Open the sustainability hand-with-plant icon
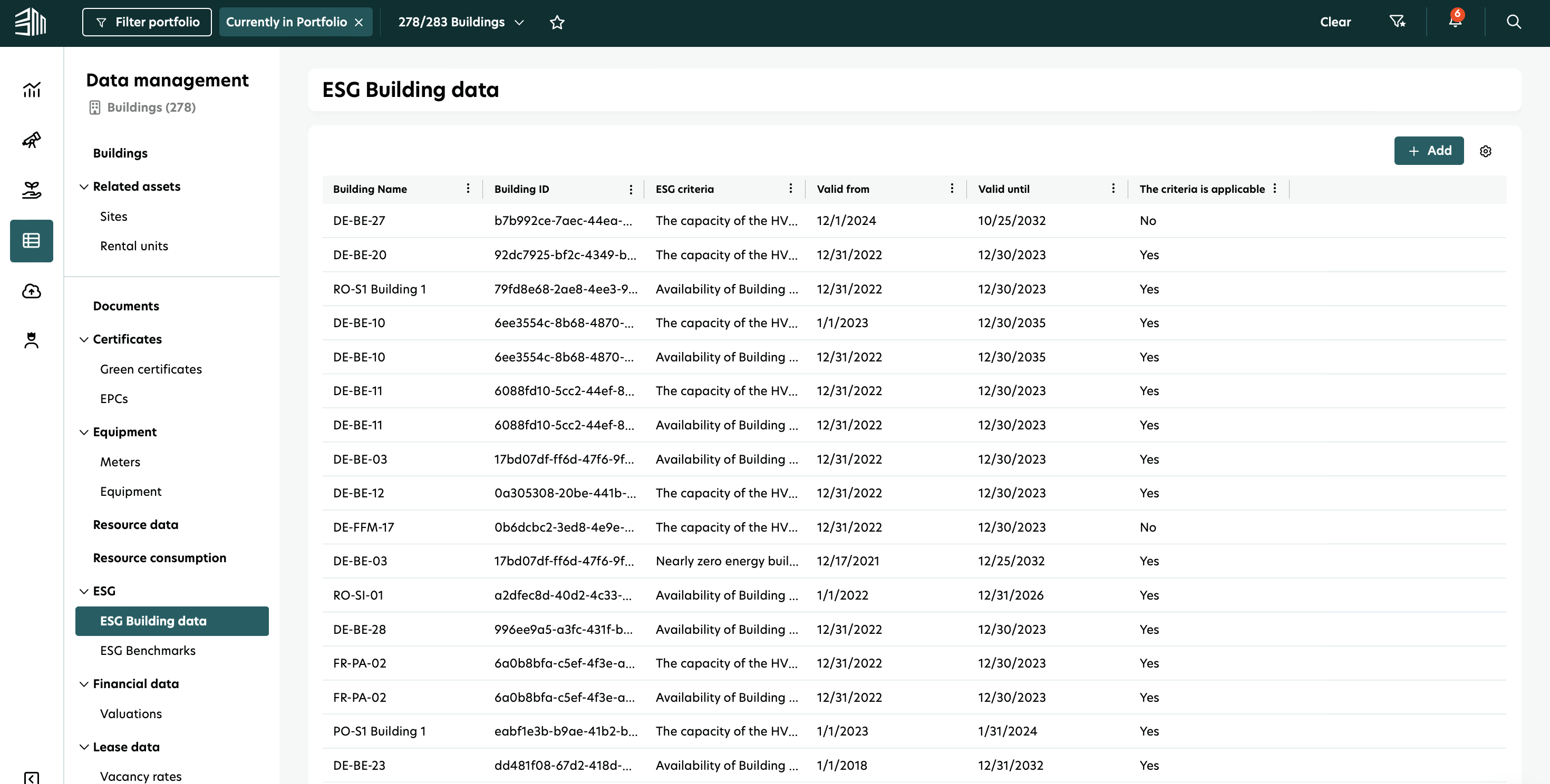The width and height of the screenshot is (1550, 784). (x=31, y=191)
